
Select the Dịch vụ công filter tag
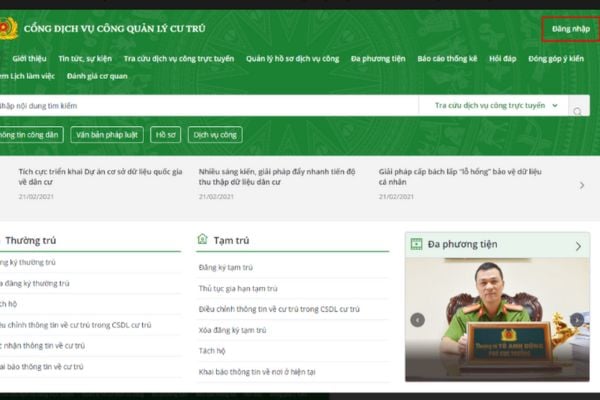pos(215,135)
